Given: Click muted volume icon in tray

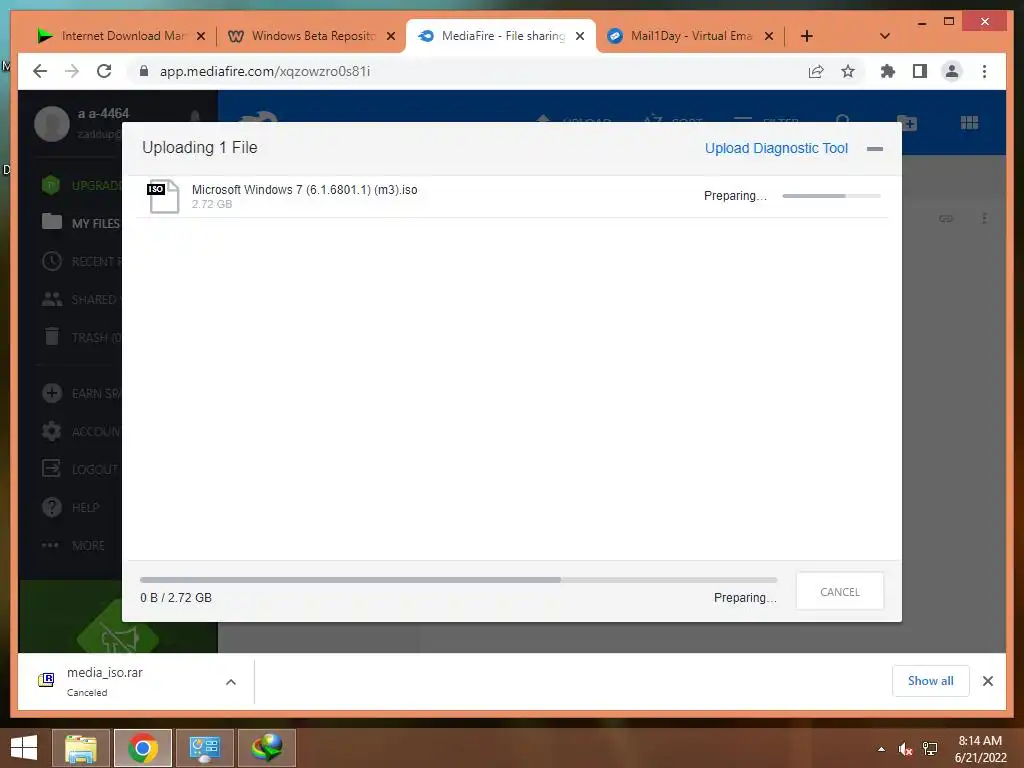Looking at the screenshot, I should pyautogui.click(x=905, y=749).
